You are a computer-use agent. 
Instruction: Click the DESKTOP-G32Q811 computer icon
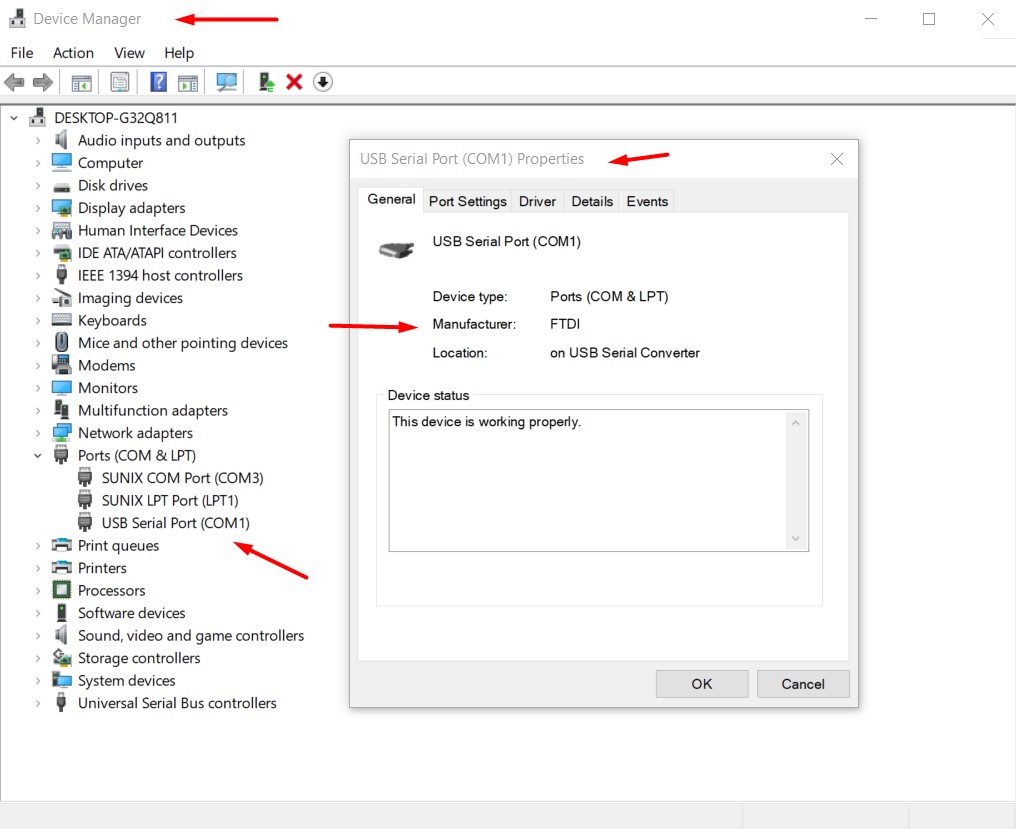point(38,117)
